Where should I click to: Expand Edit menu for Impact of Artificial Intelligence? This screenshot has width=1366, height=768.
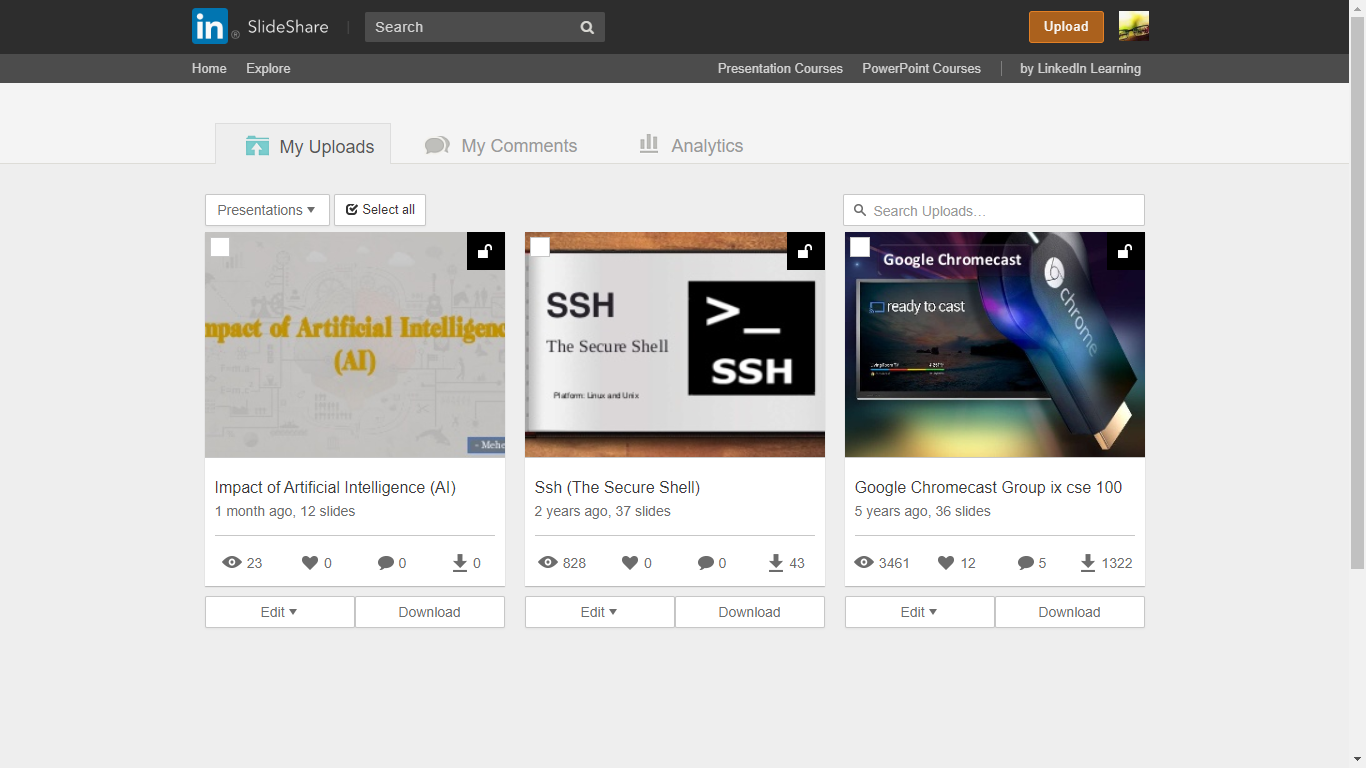pos(280,612)
